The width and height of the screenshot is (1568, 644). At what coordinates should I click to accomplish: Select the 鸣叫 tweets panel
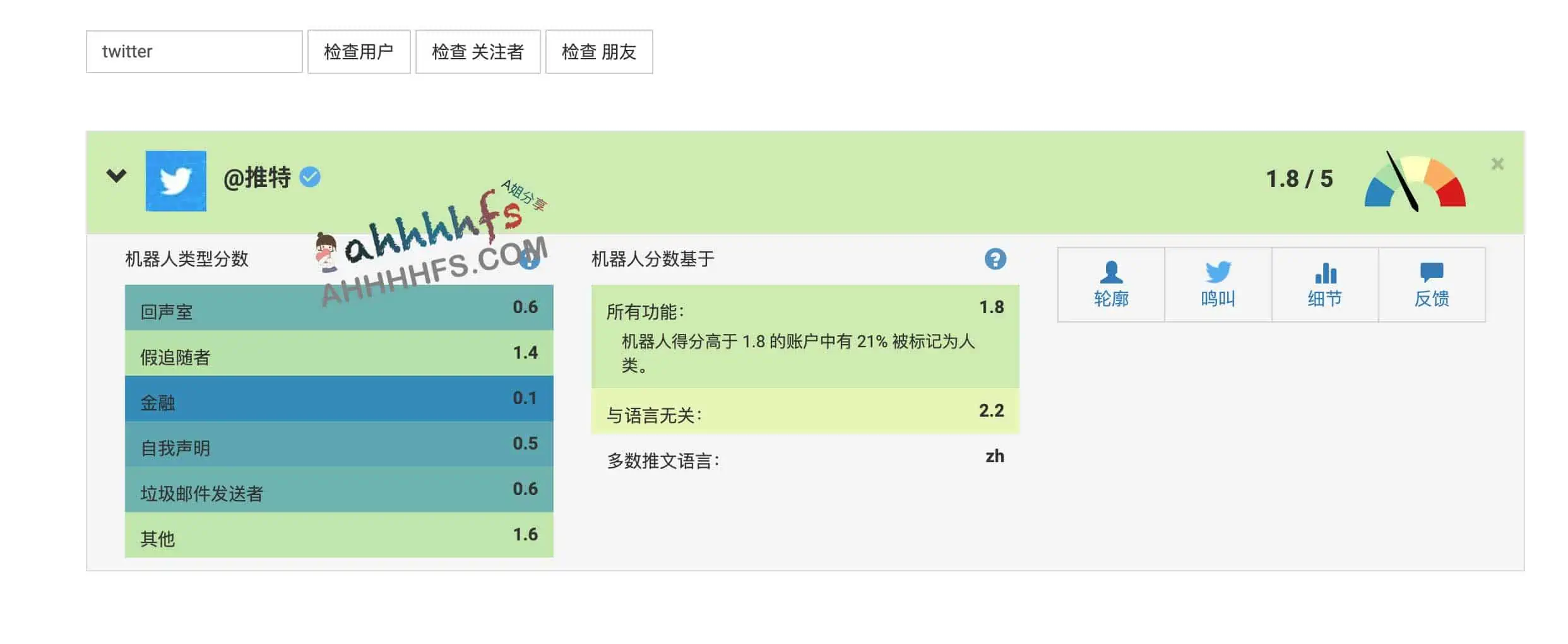point(1217,284)
